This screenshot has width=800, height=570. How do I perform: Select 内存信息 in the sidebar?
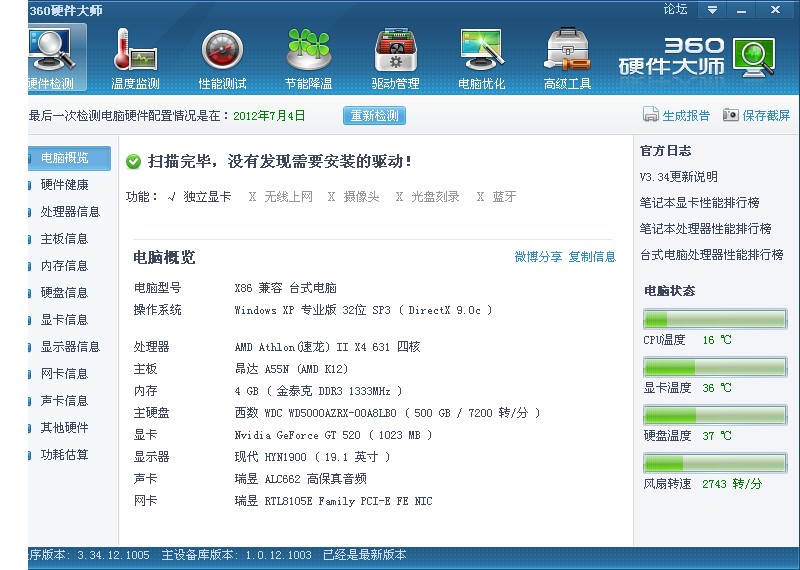[64, 266]
